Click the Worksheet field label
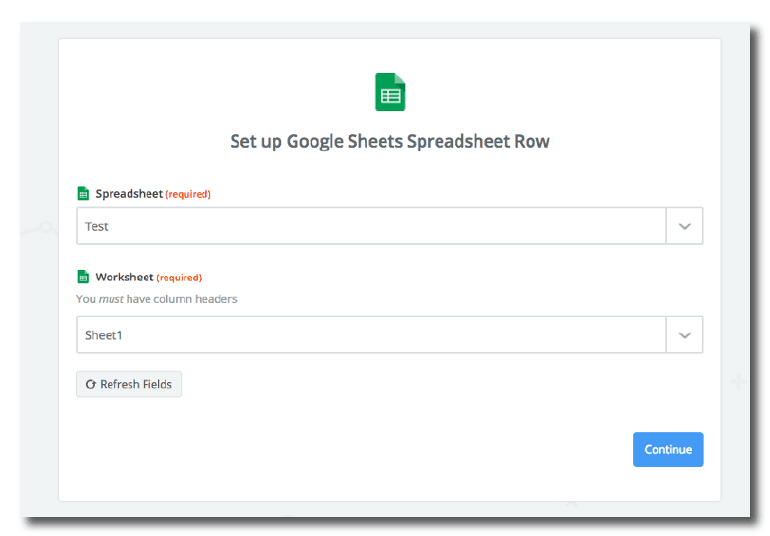770x536 pixels. point(124,277)
